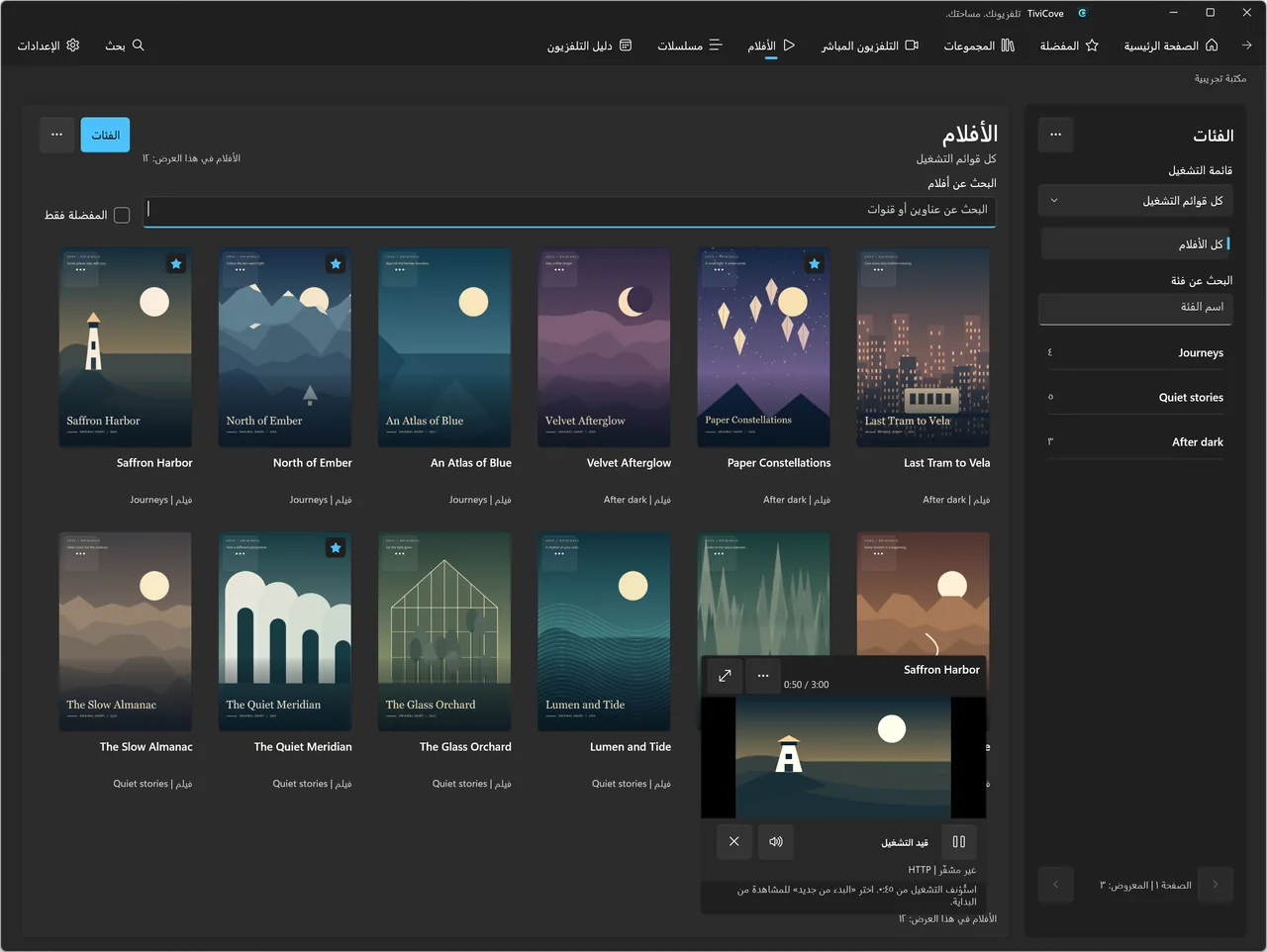
Task: Open the Velvet Afterglow poster thumbnail
Action: pyautogui.click(x=604, y=347)
